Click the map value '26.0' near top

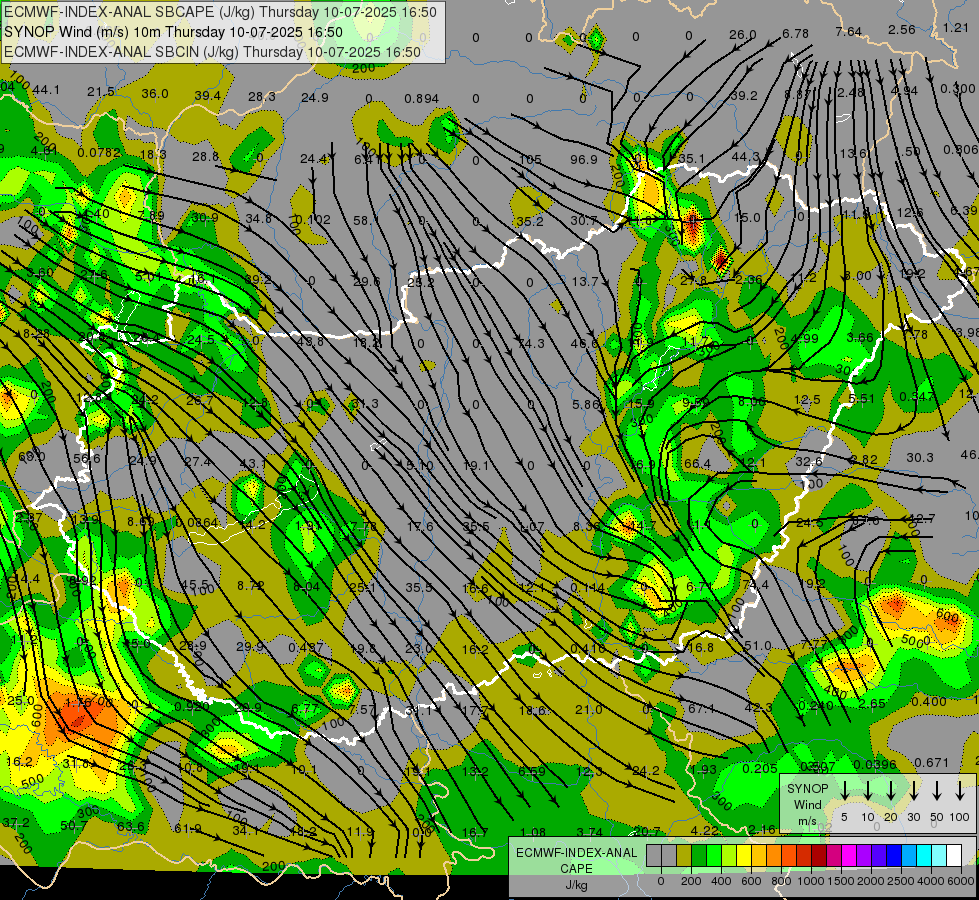[x=742, y=34]
